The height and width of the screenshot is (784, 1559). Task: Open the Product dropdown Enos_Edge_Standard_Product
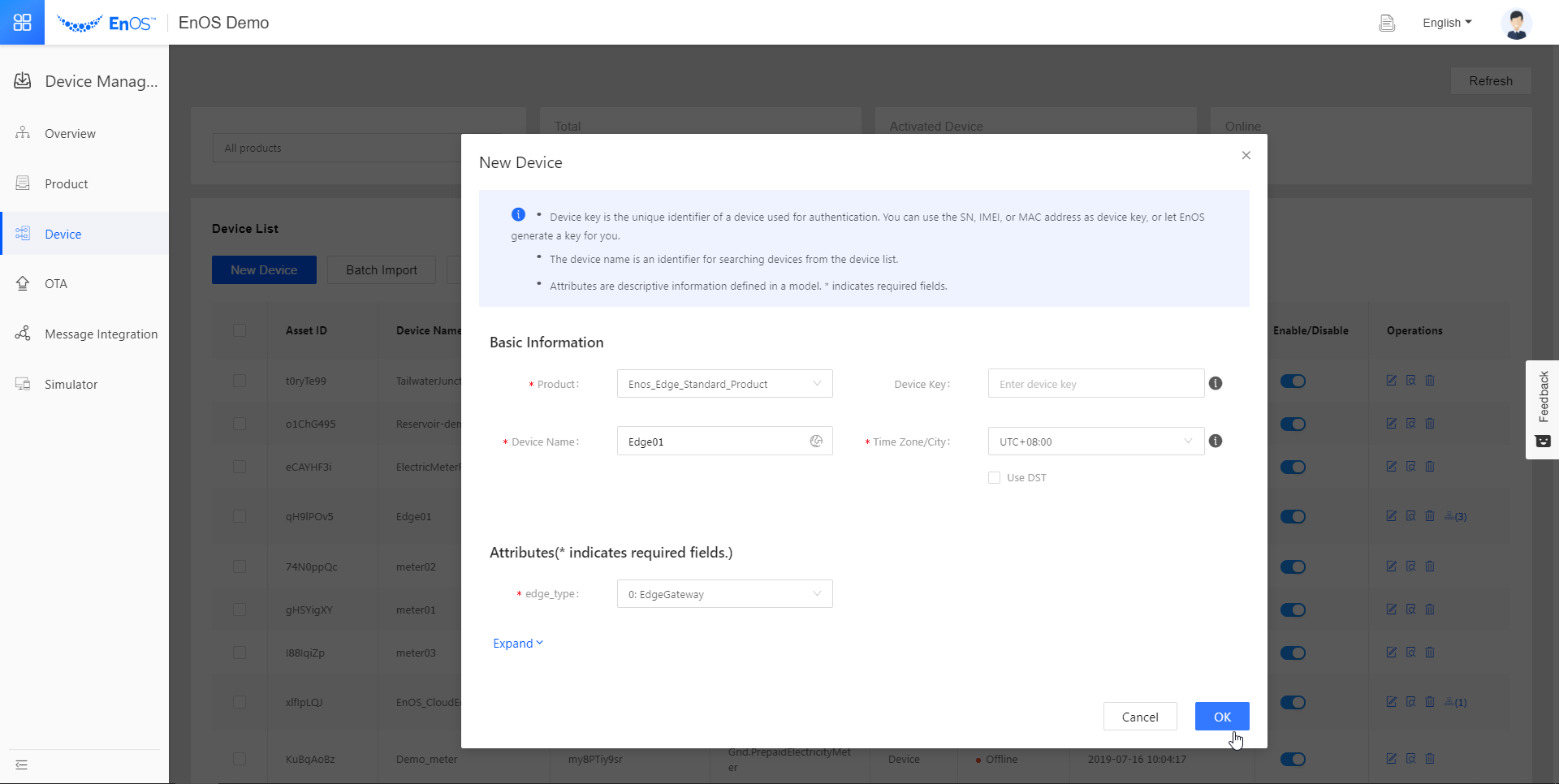[724, 384]
